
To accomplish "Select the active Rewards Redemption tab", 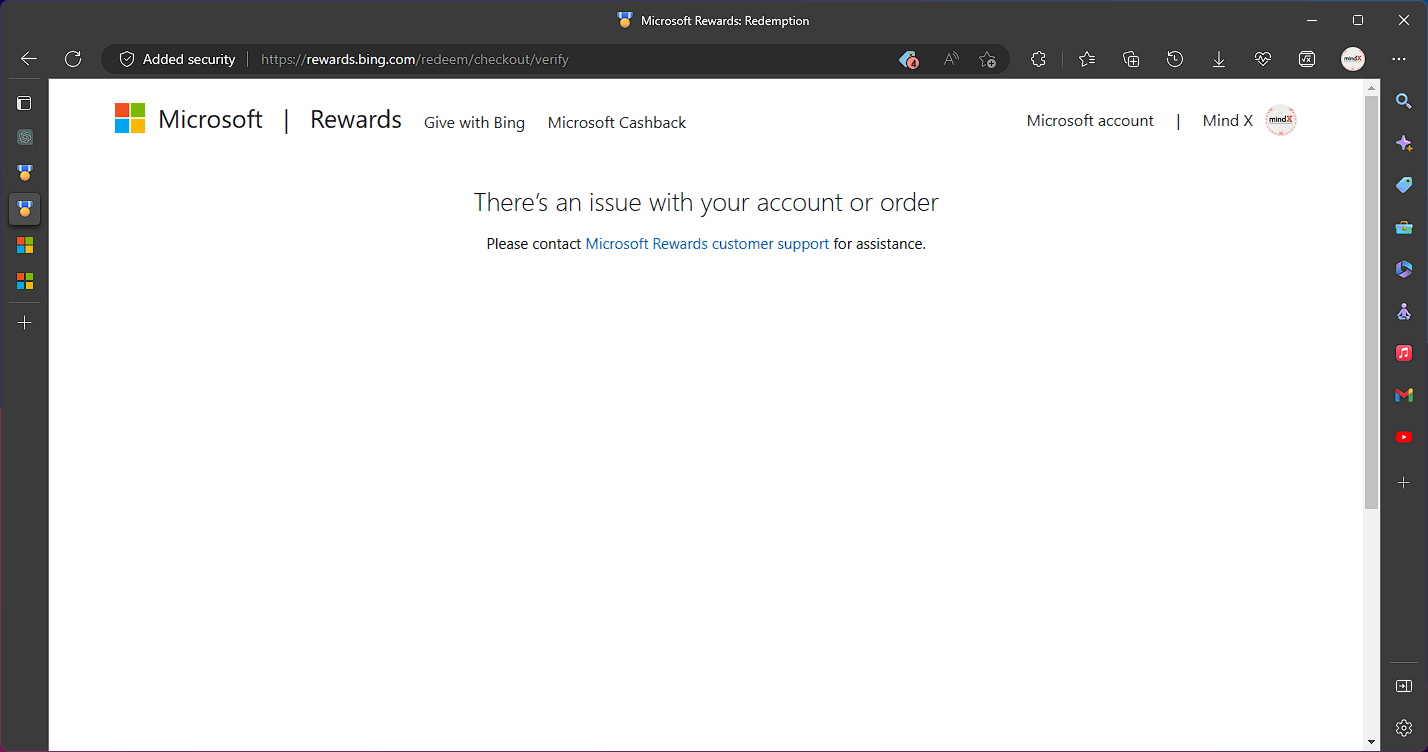I will [25, 209].
